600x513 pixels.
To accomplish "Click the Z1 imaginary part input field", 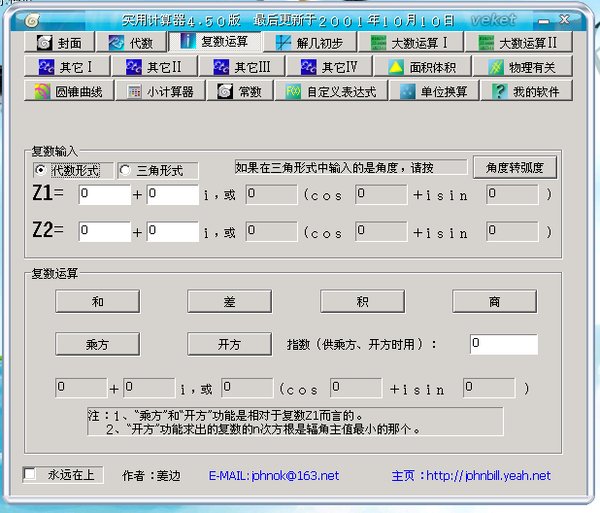I will tap(173, 194).
